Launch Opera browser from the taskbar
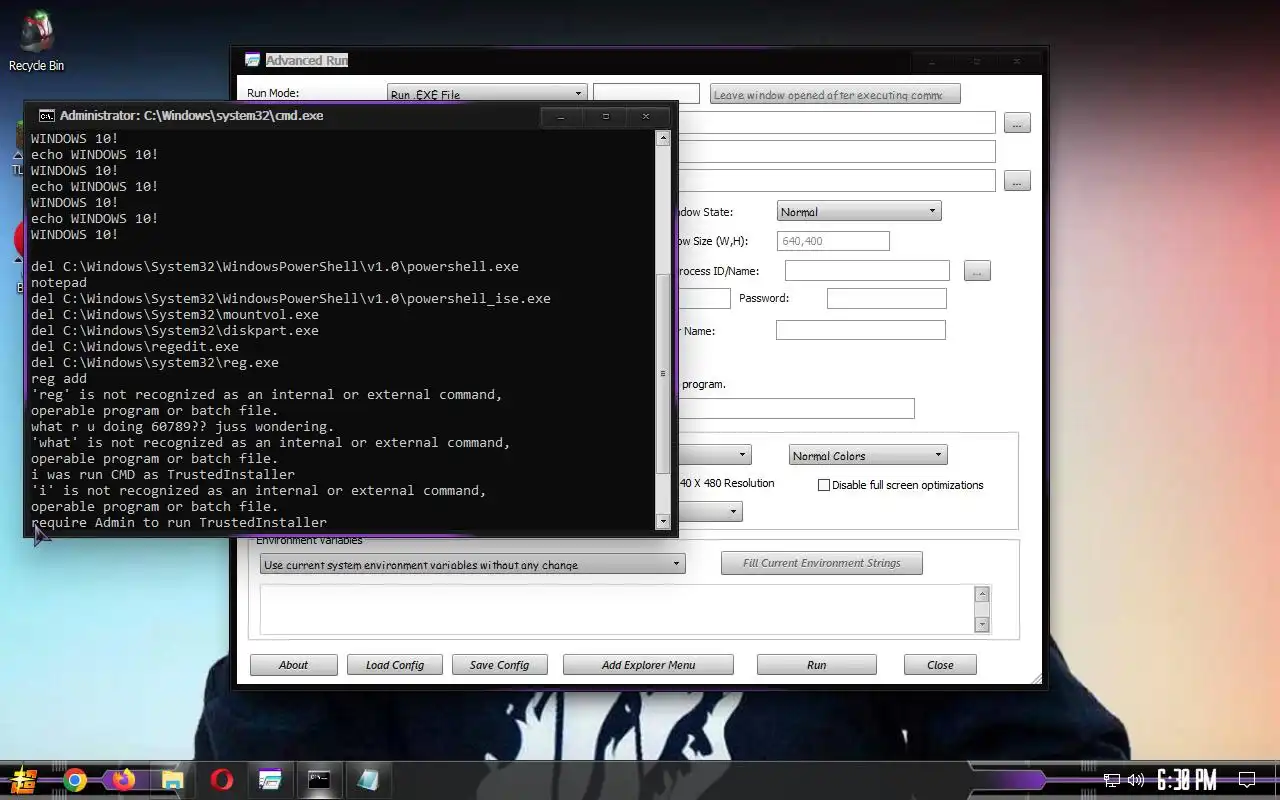The height and width of the screenshot is (800, 1280). pos(221,779)
